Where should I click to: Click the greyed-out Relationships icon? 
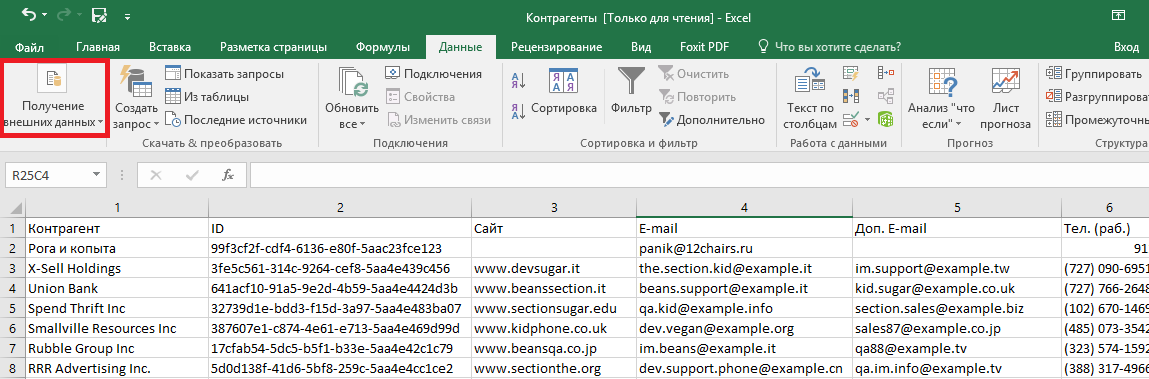click(x=886, y=96)
